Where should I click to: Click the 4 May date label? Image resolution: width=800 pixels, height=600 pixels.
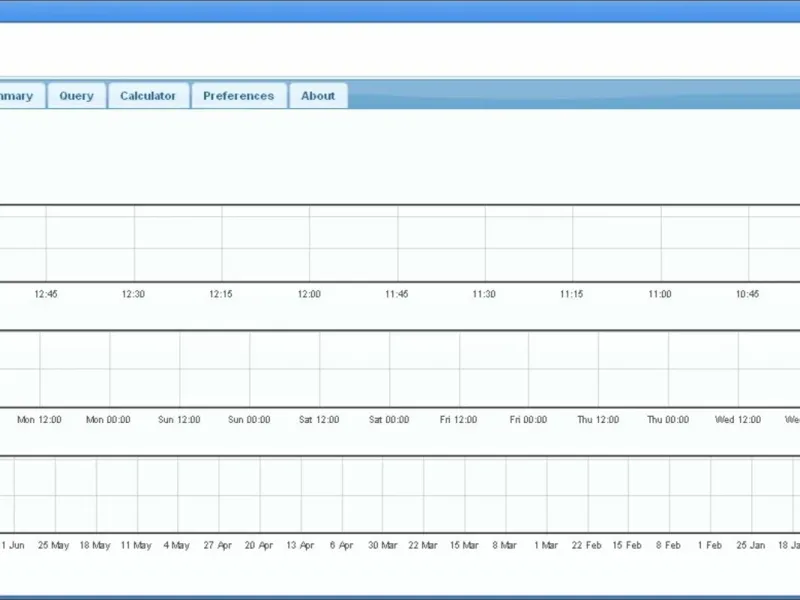click(177, 545)
